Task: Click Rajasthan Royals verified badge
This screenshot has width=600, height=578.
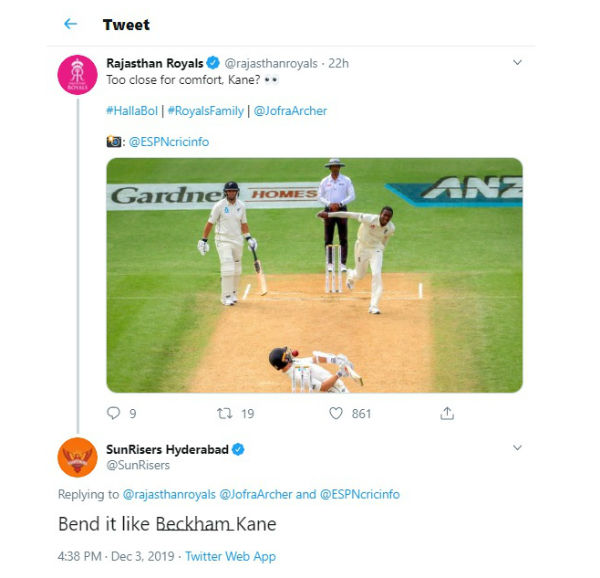Action: (213, 63)
